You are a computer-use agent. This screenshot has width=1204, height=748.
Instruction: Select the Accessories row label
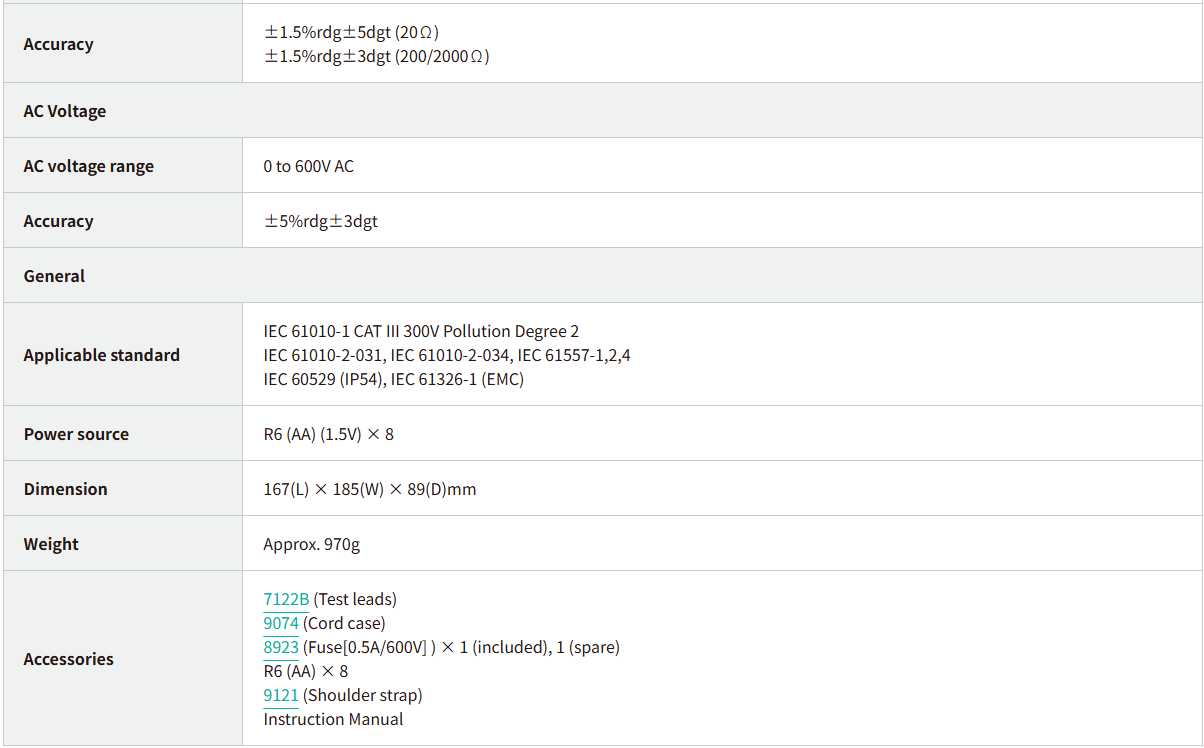click(68, 659)
